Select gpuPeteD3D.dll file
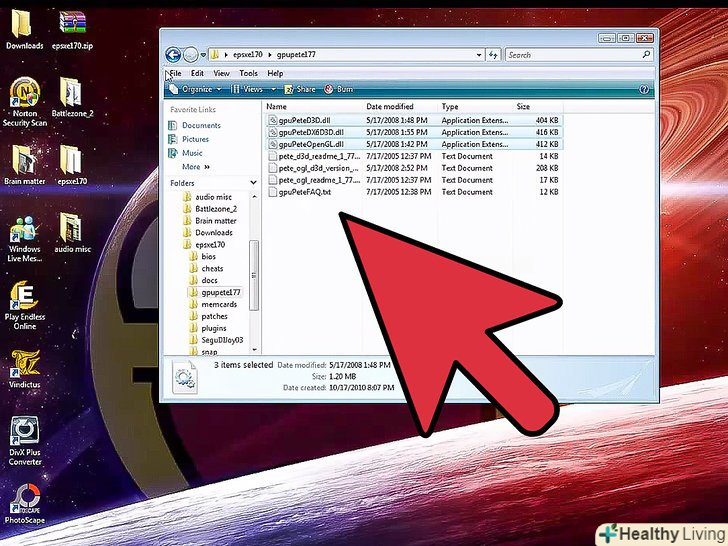Viewport: 728px width, 546px height. tap(414, 120)
